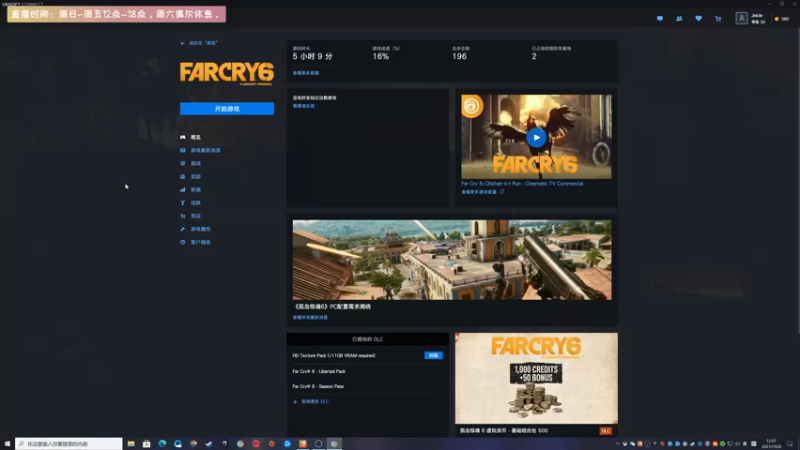Select the Far Cry 6 - Libertad Pack row
This screenshot has width=800, height=450.
367,371
